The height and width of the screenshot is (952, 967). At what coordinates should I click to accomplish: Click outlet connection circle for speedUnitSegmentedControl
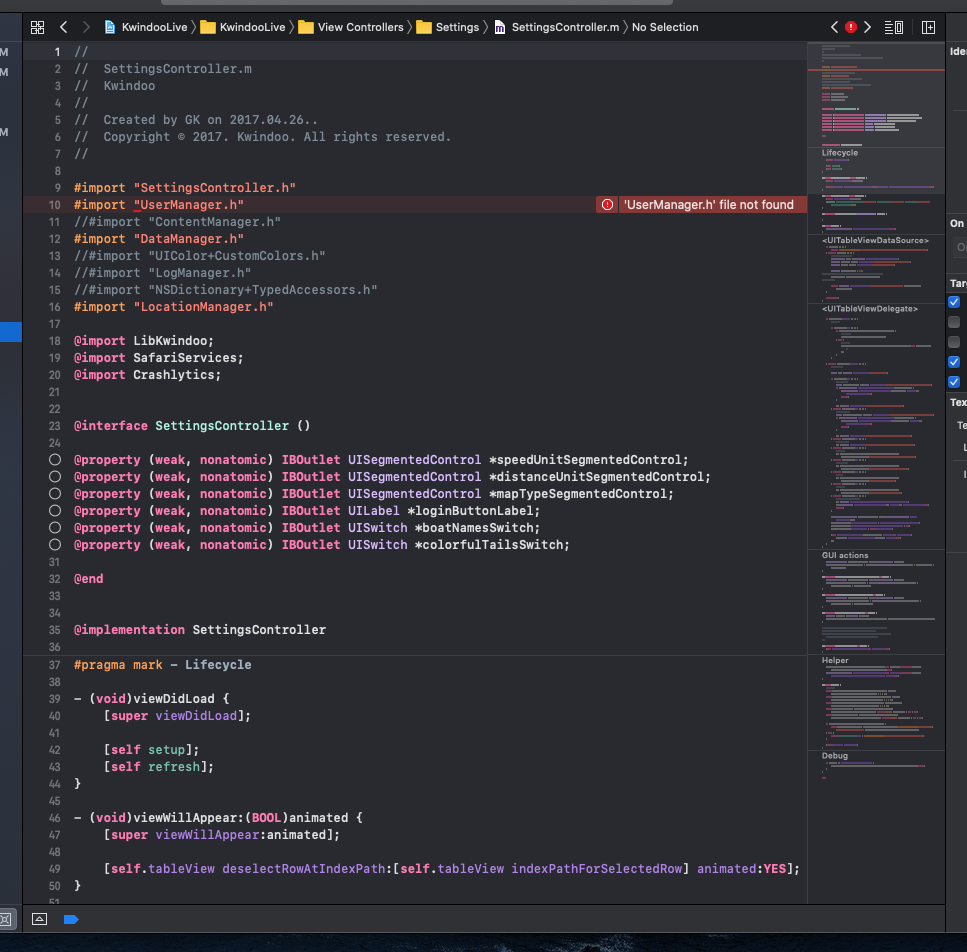click(x=55, y=460)
